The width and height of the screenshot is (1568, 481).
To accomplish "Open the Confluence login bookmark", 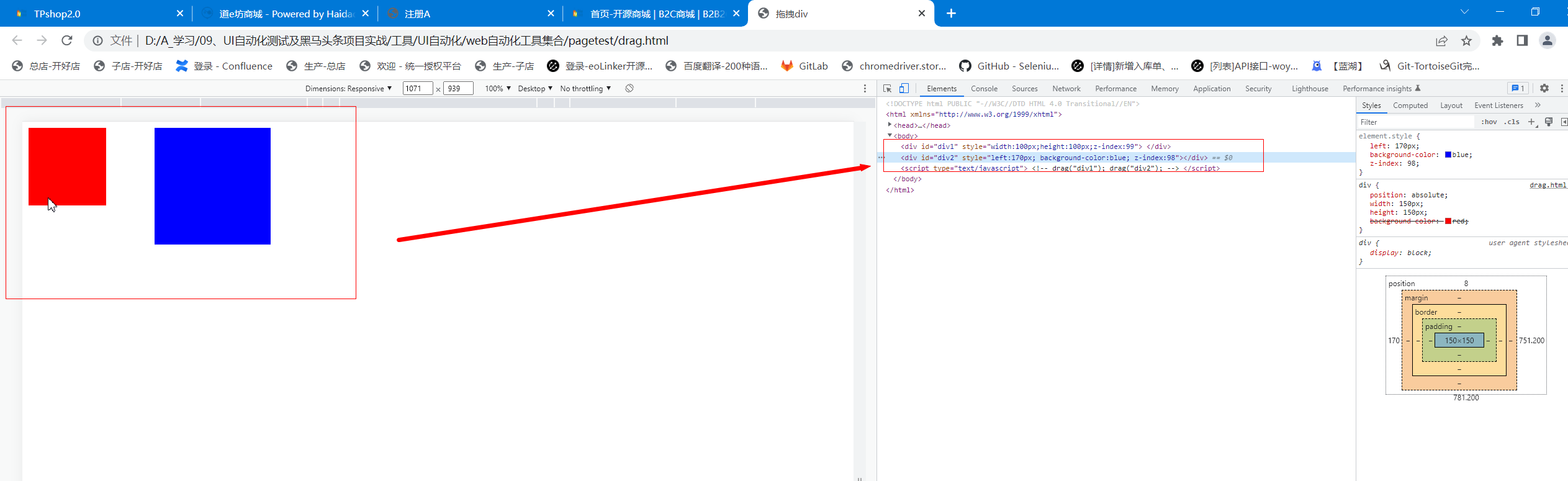I will pyautogui.click(x=224, y=66).
